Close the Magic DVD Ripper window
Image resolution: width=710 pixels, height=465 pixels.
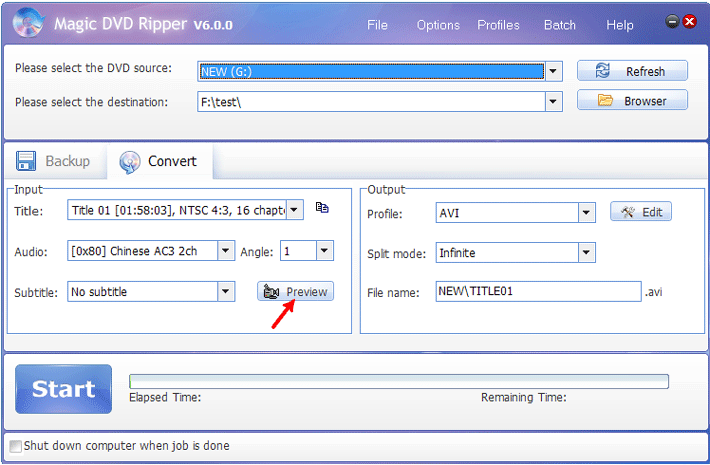[x=690, y=21]
